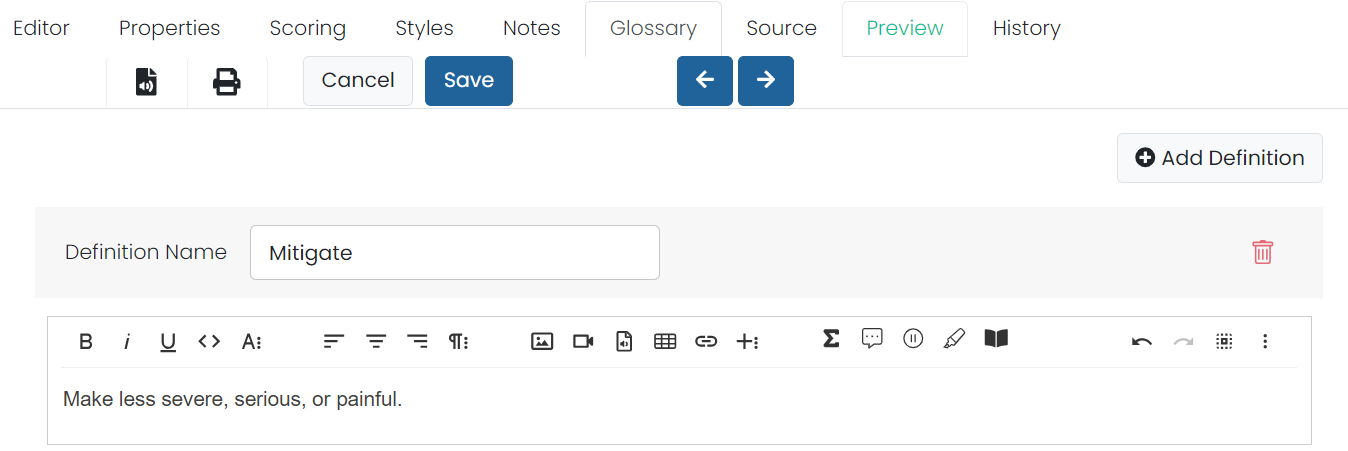The height and width of the screenshot is (451, 1348).
Task: Insert a hyperlink in the editor
Action: coord(706,342)
